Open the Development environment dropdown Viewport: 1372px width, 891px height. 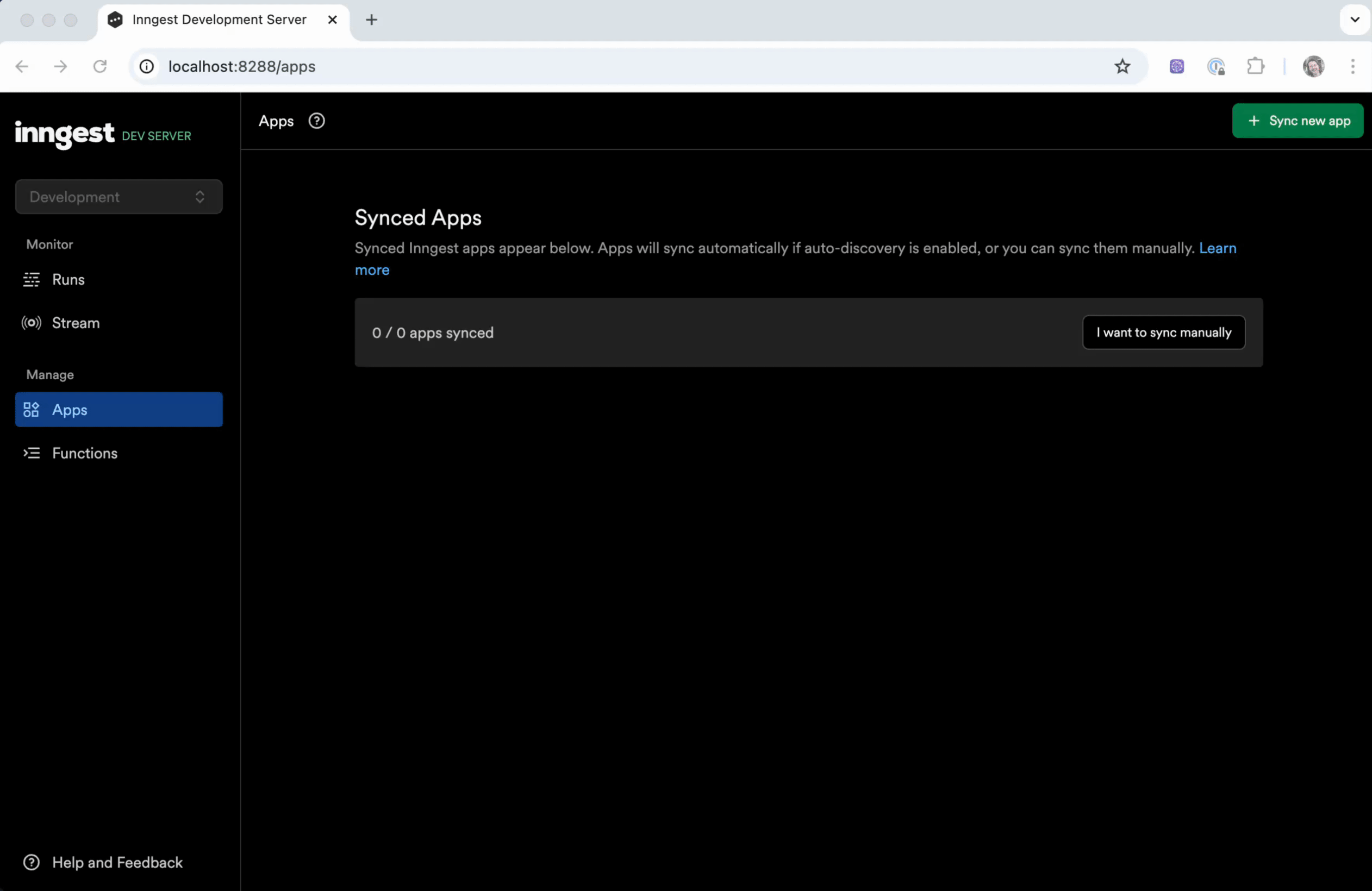[x=118, y=197]
